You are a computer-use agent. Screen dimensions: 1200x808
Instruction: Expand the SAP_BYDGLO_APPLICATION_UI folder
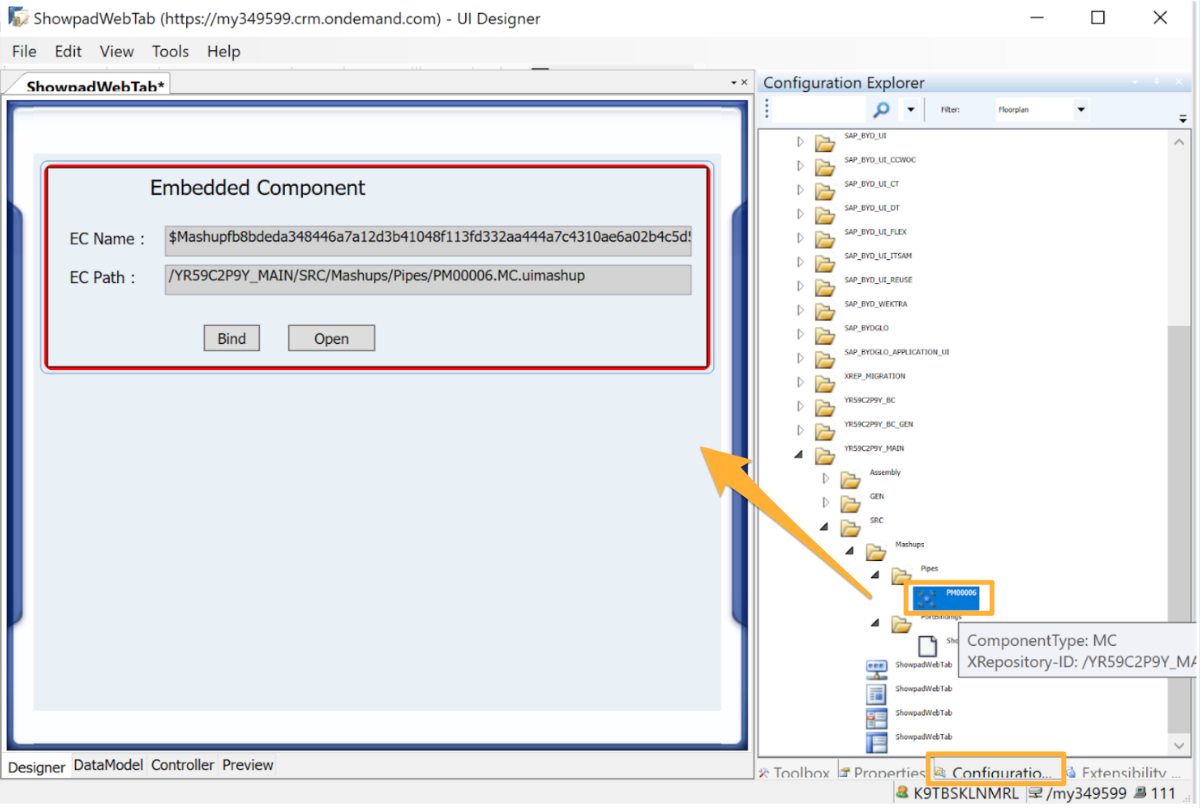(x=799, y=358)
